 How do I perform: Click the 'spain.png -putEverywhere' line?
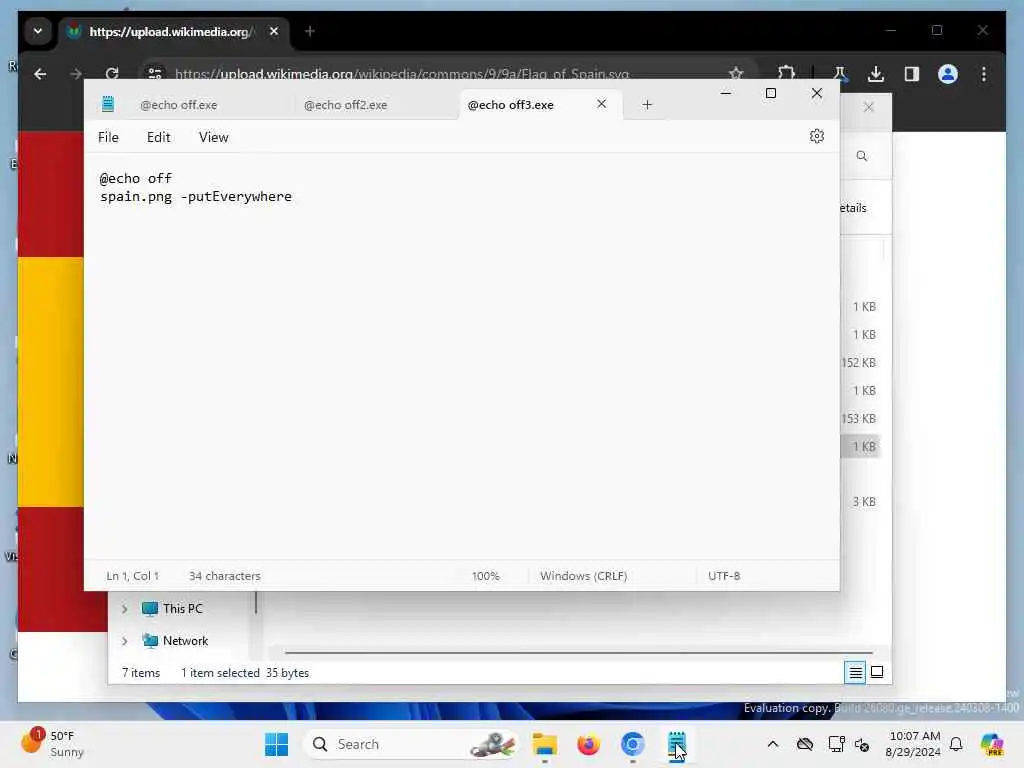[196, 197]
